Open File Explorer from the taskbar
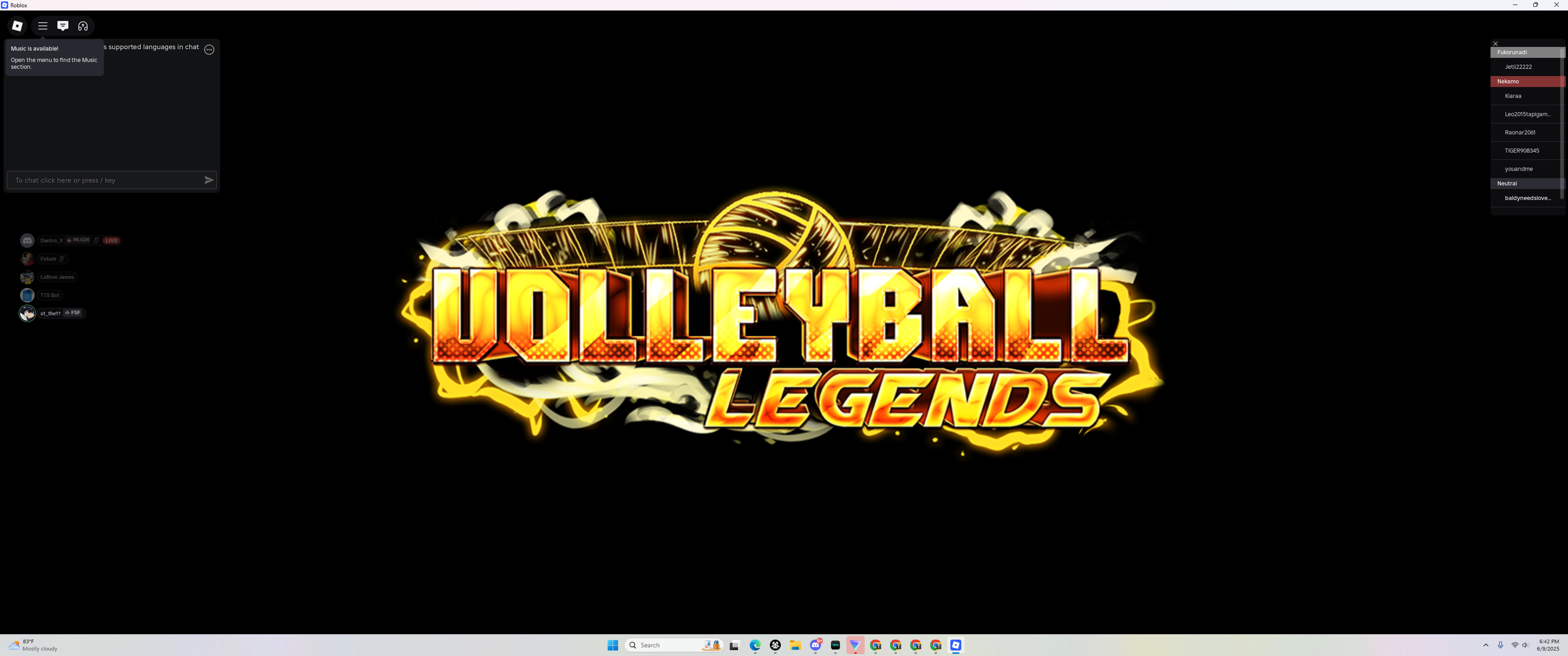This screenshot has height=656, width=1568. coord(795,645)
